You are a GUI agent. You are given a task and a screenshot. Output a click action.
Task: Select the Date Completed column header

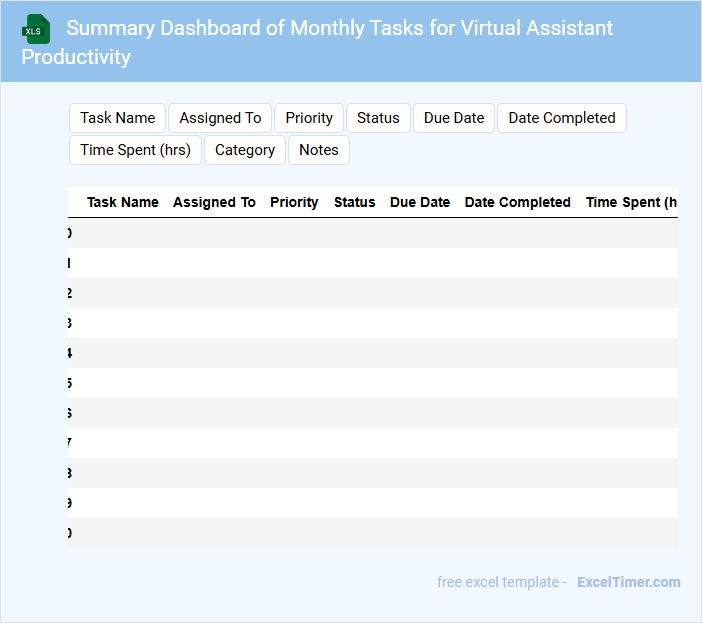coord(518,202)
